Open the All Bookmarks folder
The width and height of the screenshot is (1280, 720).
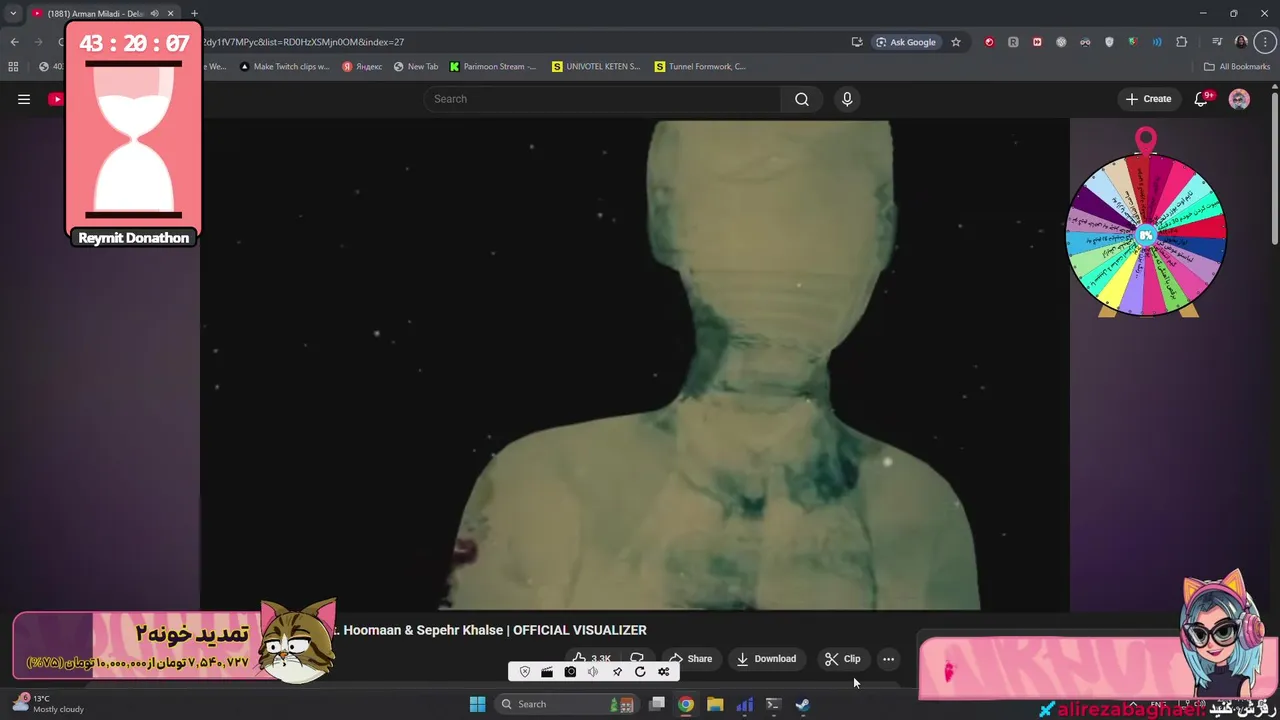click(x=1237, y=67)
